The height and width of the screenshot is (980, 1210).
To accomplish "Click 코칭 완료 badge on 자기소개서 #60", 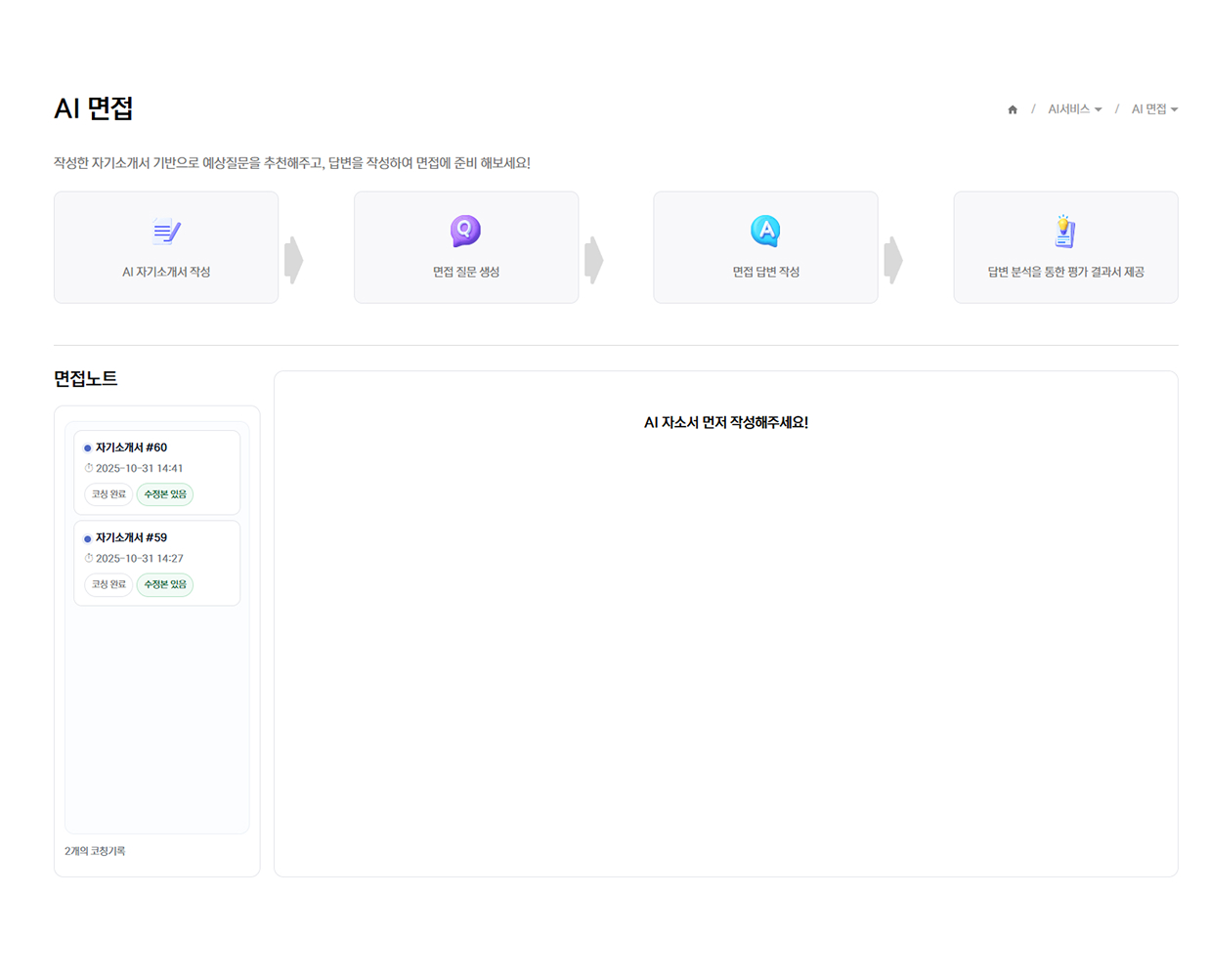I will pos(108,494).
